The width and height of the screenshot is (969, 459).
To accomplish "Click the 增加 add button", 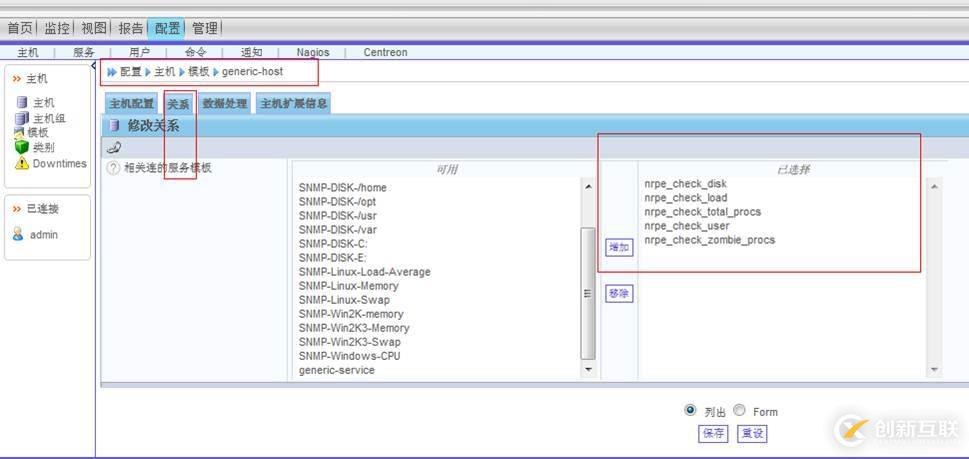I will [x=619, y=247].
